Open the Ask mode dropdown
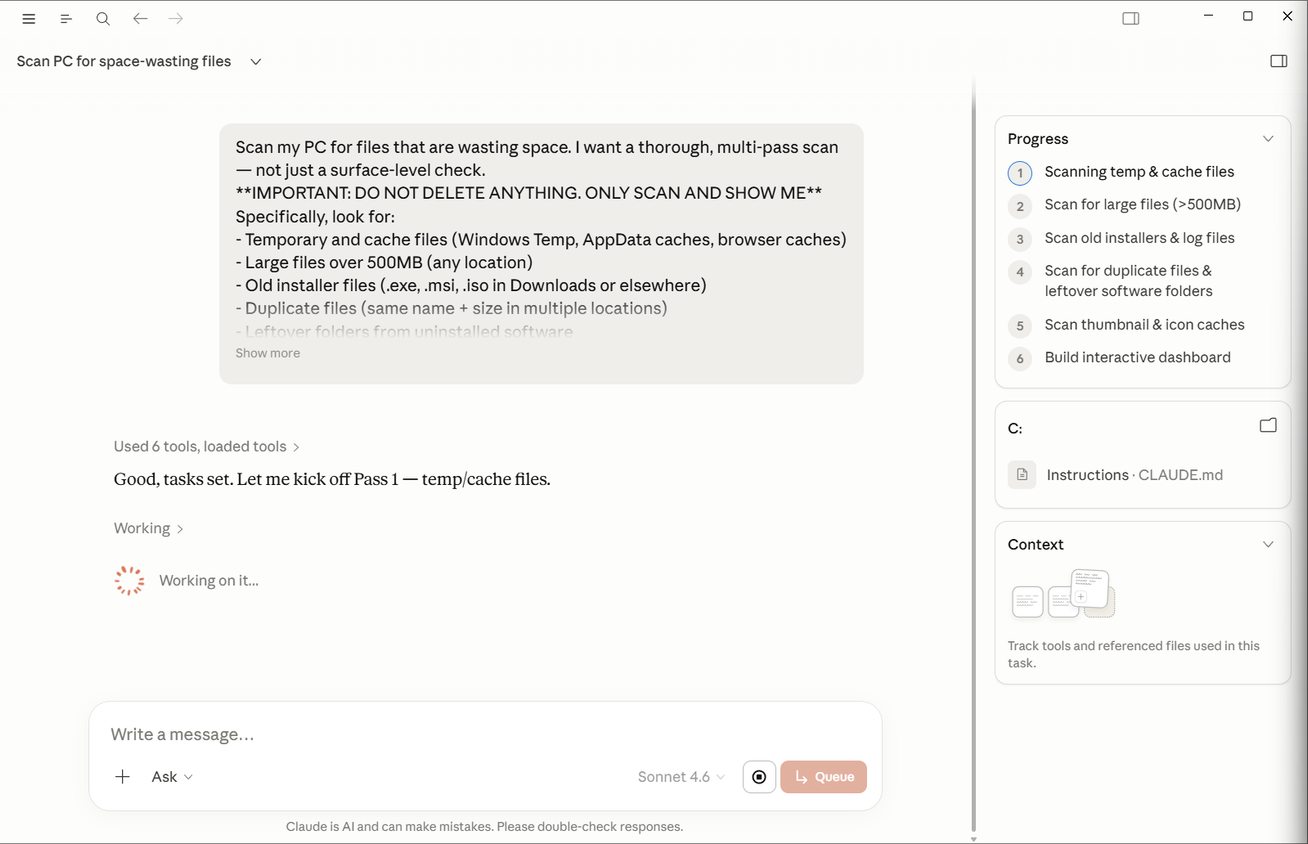 [x=172, y=777]
